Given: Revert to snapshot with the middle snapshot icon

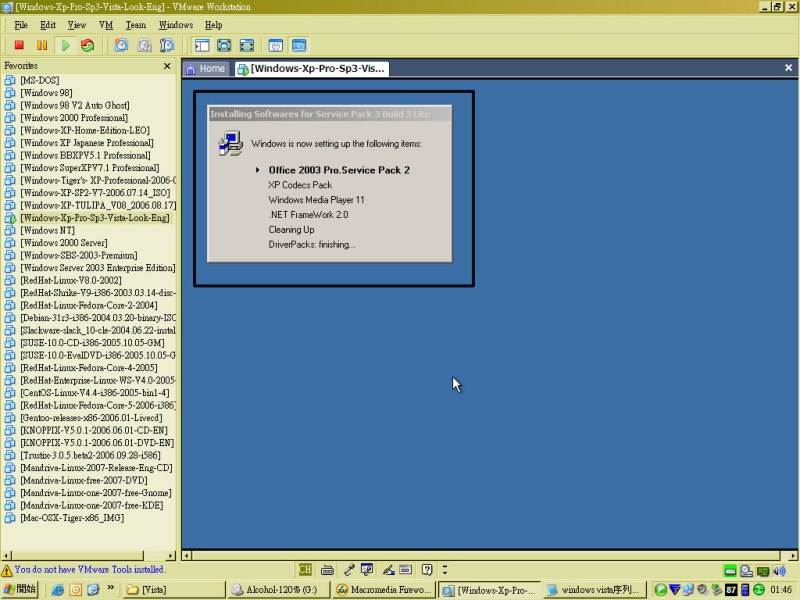Looking at the screenshot, I should point(144,45).
